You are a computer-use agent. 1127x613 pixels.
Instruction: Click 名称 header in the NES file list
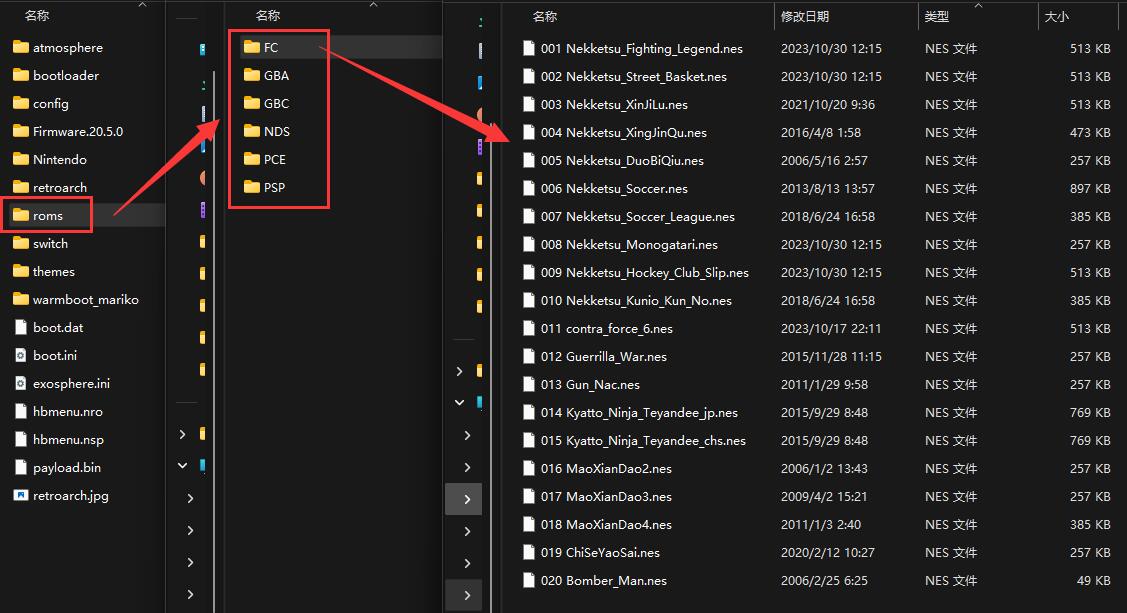545,17
